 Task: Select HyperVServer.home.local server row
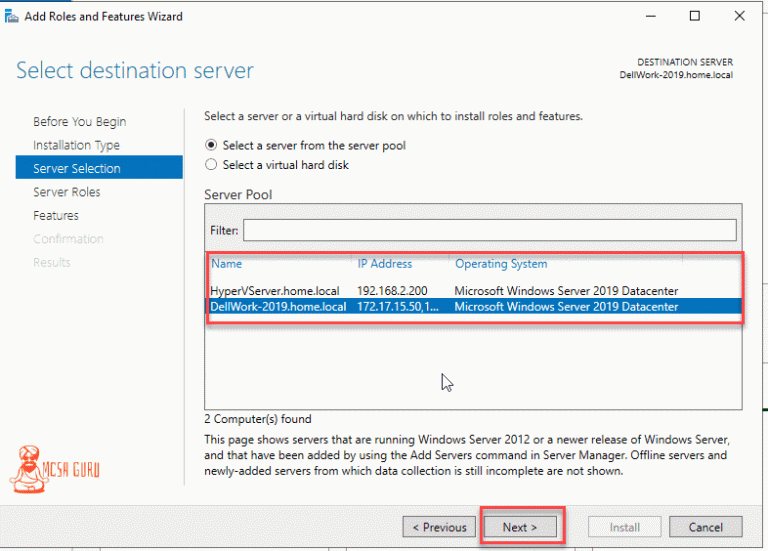pyautogui.click(x=474, y=291)
